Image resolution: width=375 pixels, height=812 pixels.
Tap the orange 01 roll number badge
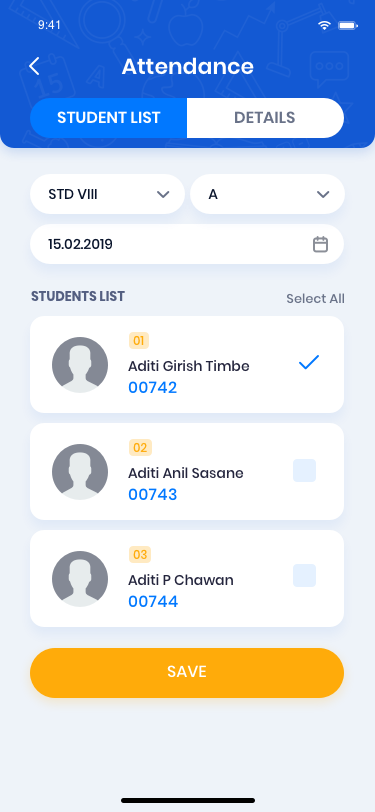(139, 341)
